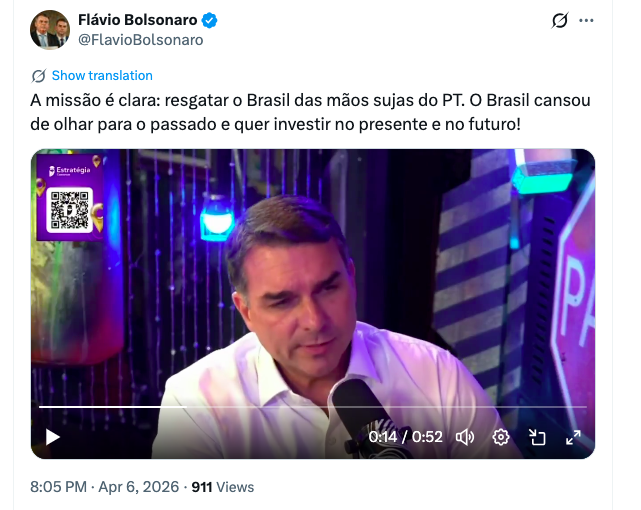The width and height of the screenshot is (641, 510).
Task: Click the Estratégia logo in the video corner
Action: pos(69,170)
